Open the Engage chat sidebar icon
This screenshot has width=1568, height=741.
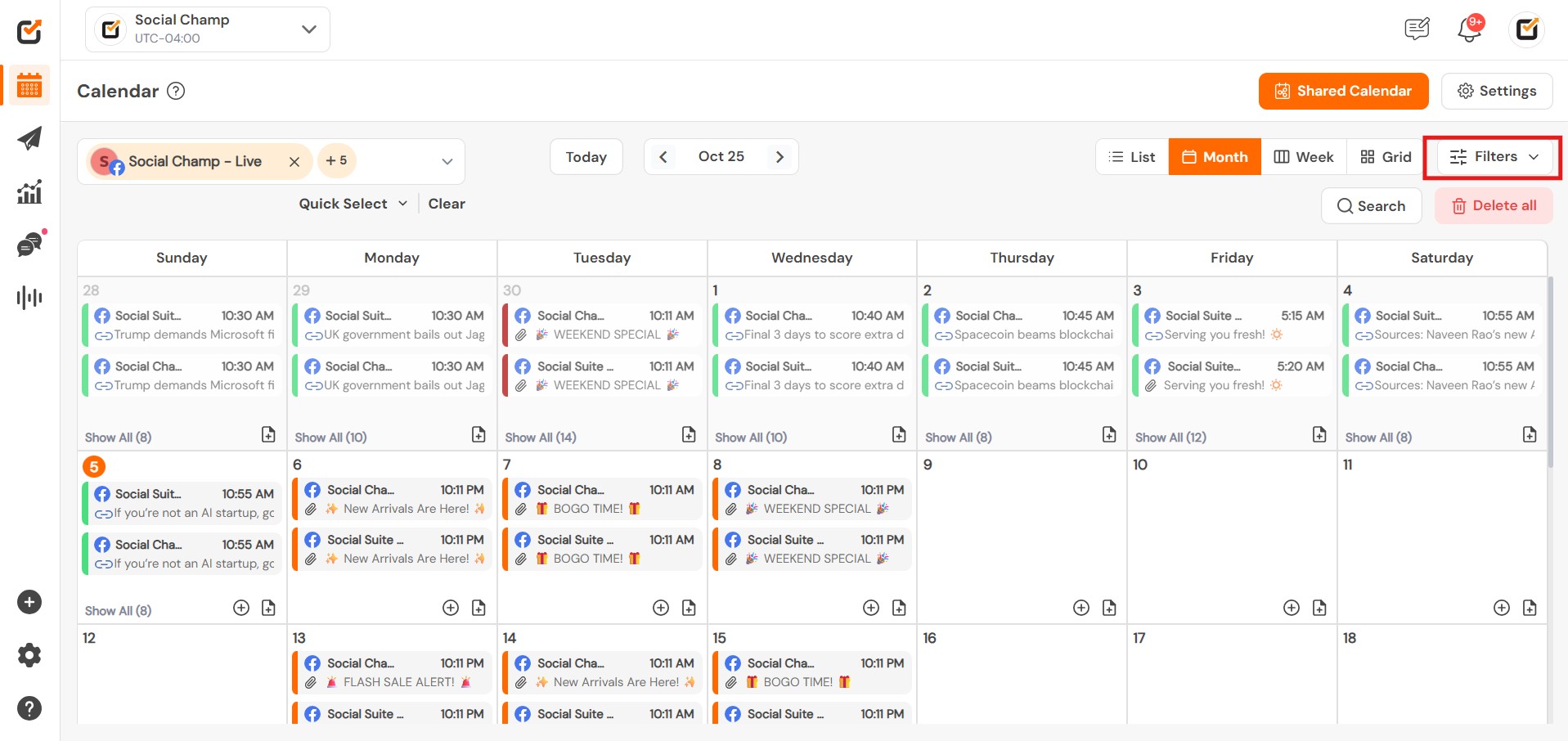[x=29, y=245]
